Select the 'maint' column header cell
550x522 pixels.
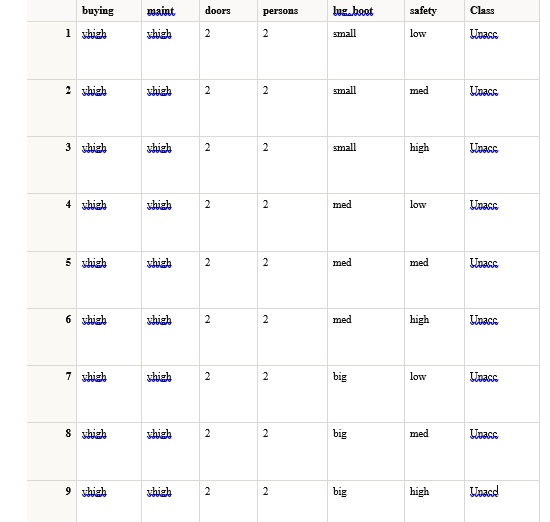pos(170,11)
